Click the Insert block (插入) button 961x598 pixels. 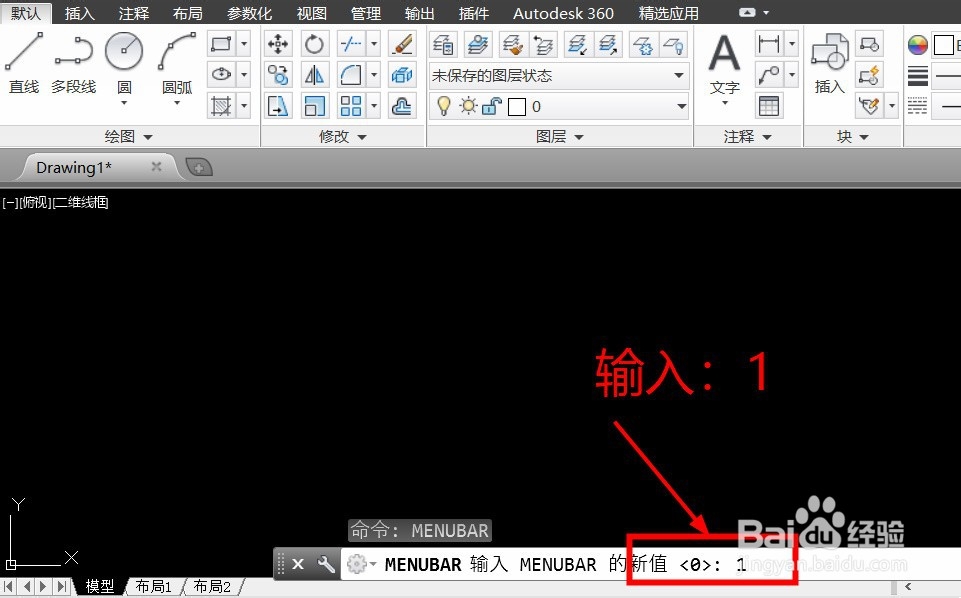(x=829, y=63)
